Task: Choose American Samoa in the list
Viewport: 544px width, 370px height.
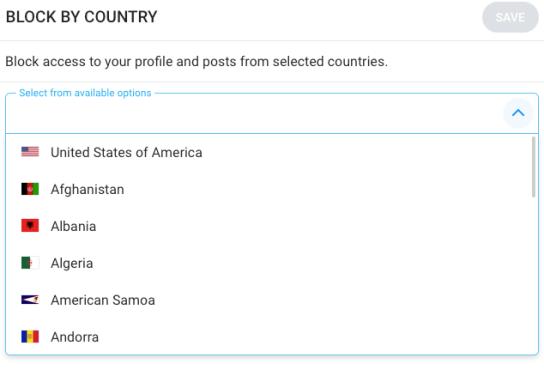Action: pyautogui.click(x=269, y=300)
